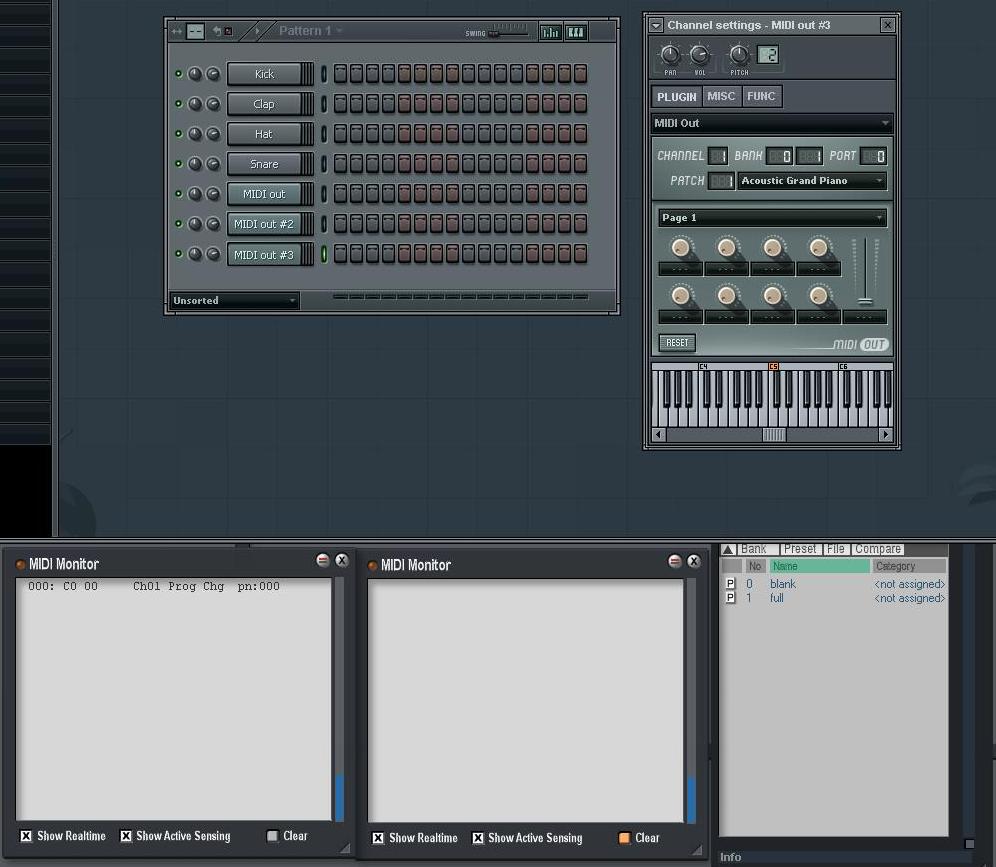
Task: Open the Unsorted channel filter dropdown
Action: point(234,300)
